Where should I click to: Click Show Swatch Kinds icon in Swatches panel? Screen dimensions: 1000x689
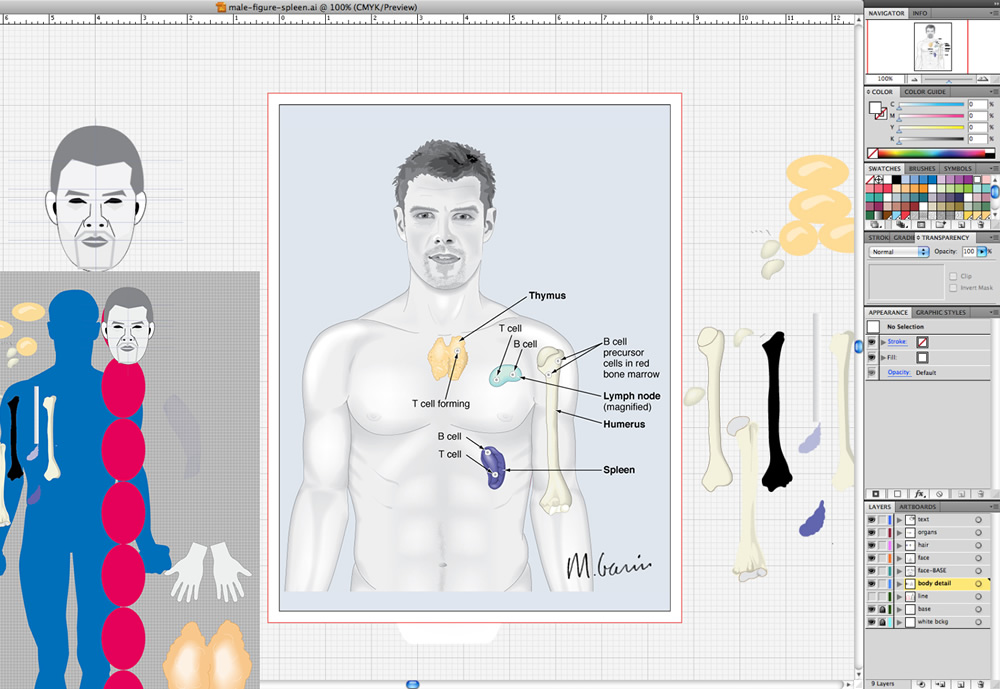[x=901, y=225]
